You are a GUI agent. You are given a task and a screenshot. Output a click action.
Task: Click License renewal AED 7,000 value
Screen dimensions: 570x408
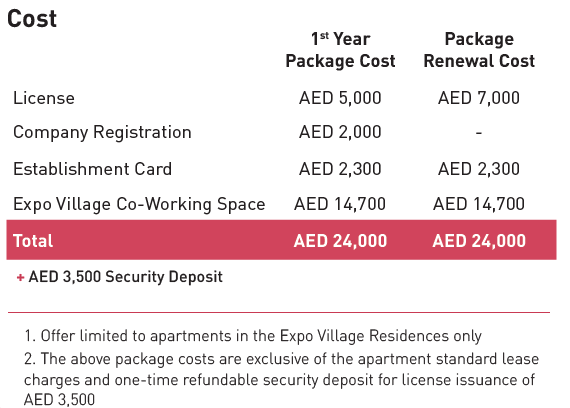point(479,98)
